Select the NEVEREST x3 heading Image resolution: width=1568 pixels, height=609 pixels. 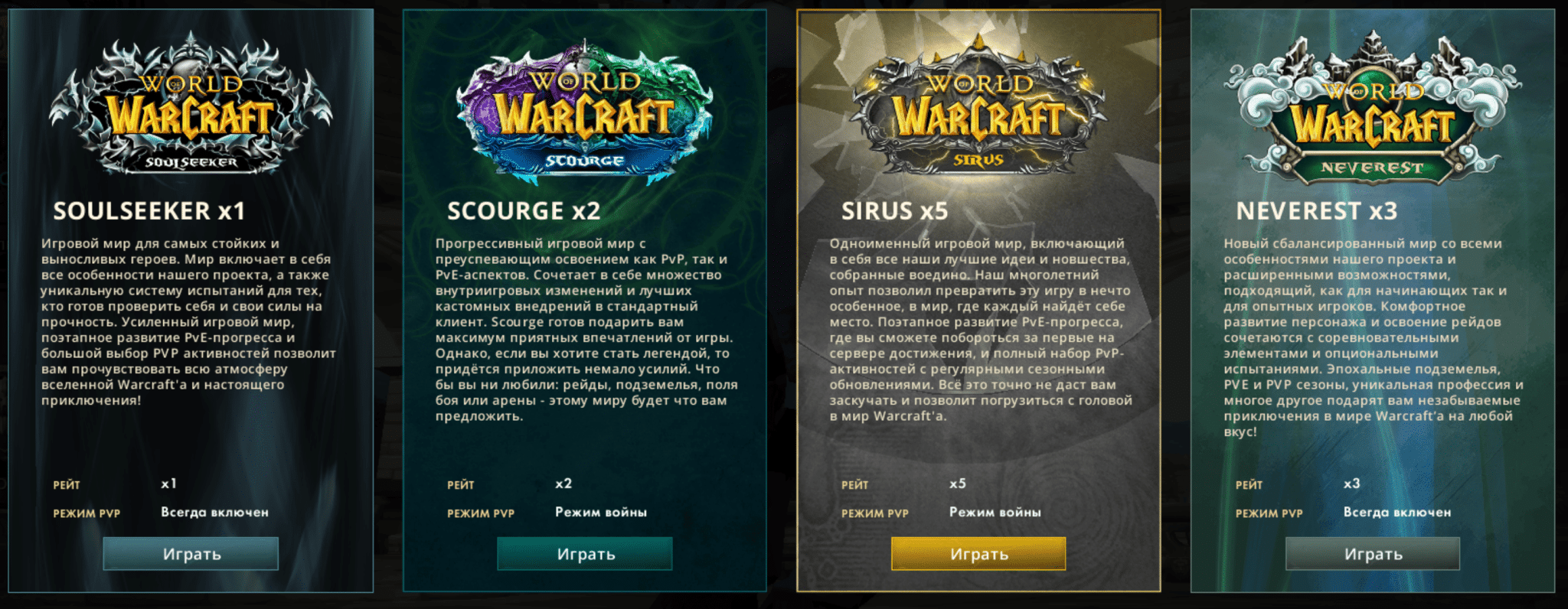tap(1316, 211)
